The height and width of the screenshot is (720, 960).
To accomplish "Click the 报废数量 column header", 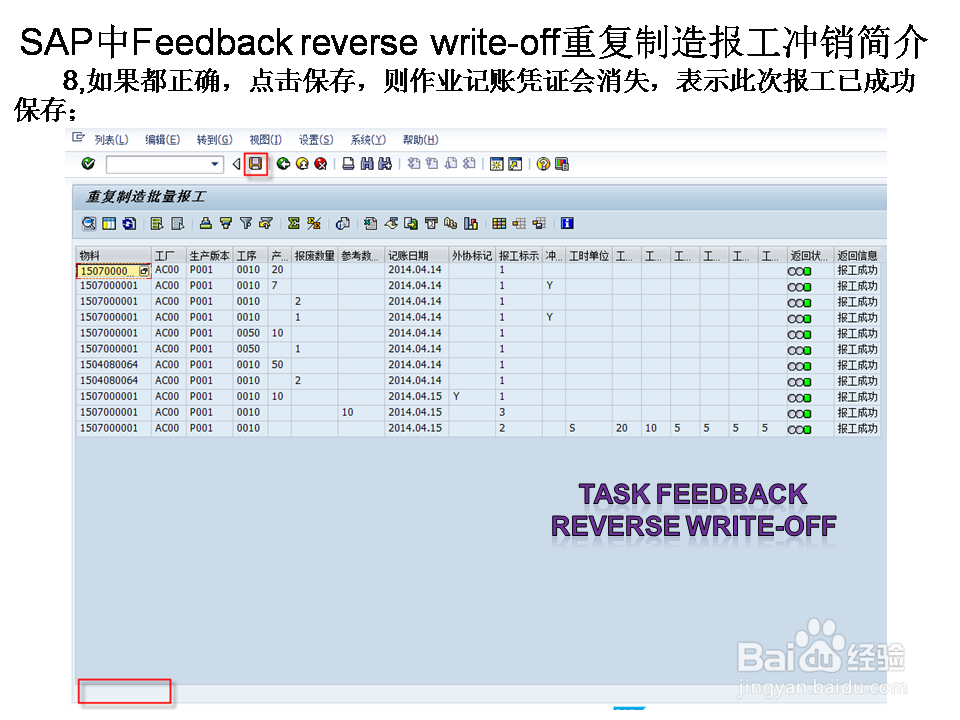I will (x=315, y=255).
